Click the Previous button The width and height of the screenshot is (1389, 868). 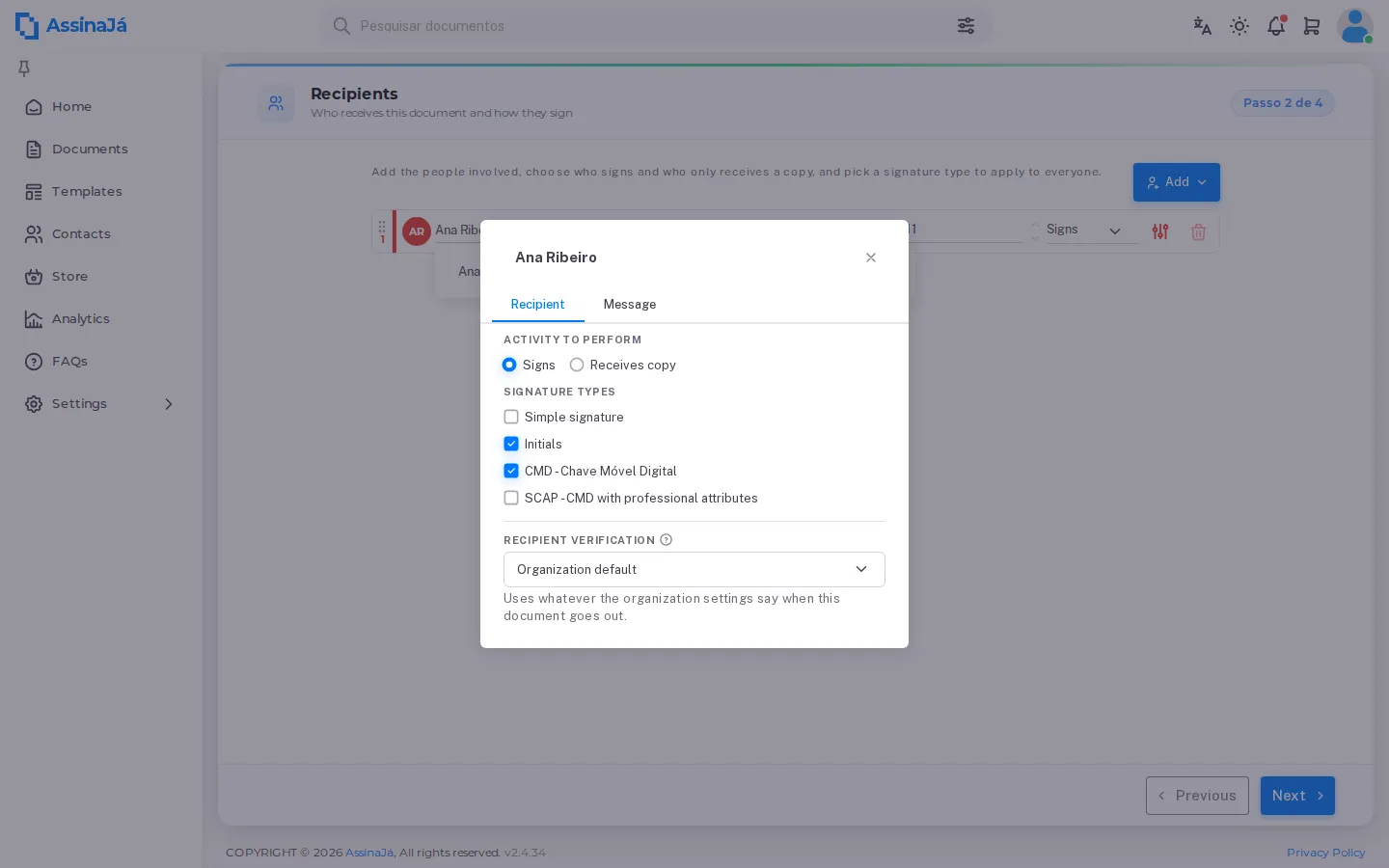tap(1197, 796)
